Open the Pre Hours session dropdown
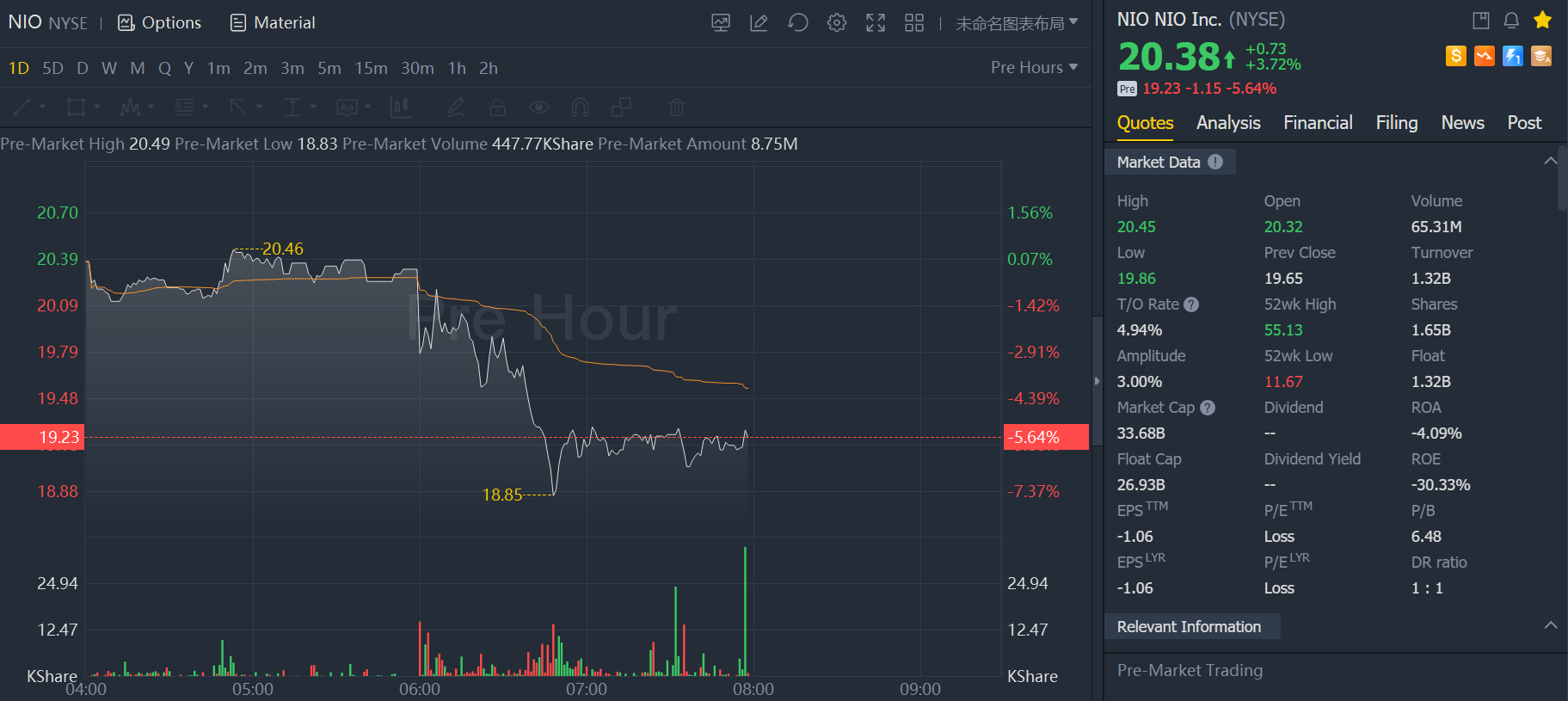Image resolution: width=1568 pixels, height=701 pixels. pyautogui.click(x=1034, y=67)
